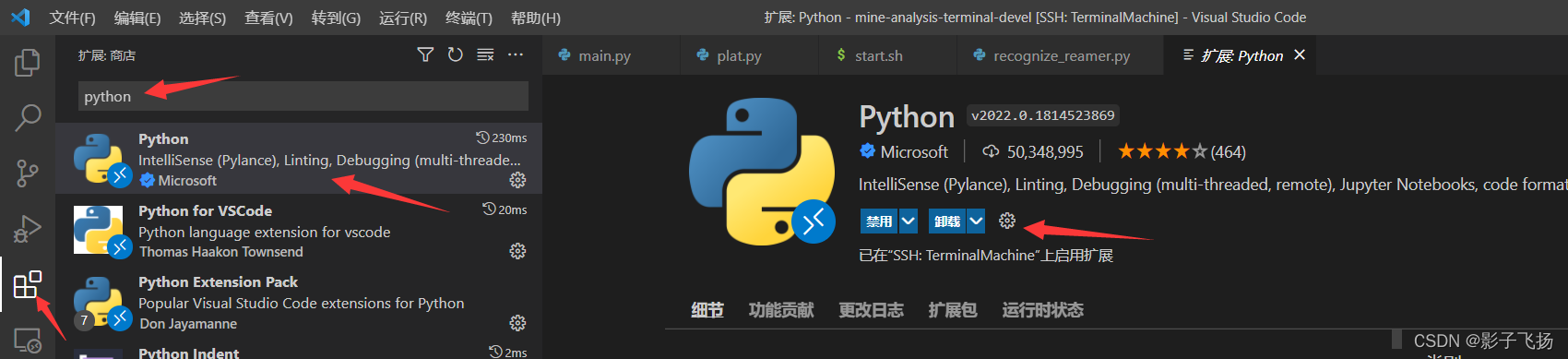Open the Remote Explorer view icon
The image size is (1568, 359).
point(28,341)
